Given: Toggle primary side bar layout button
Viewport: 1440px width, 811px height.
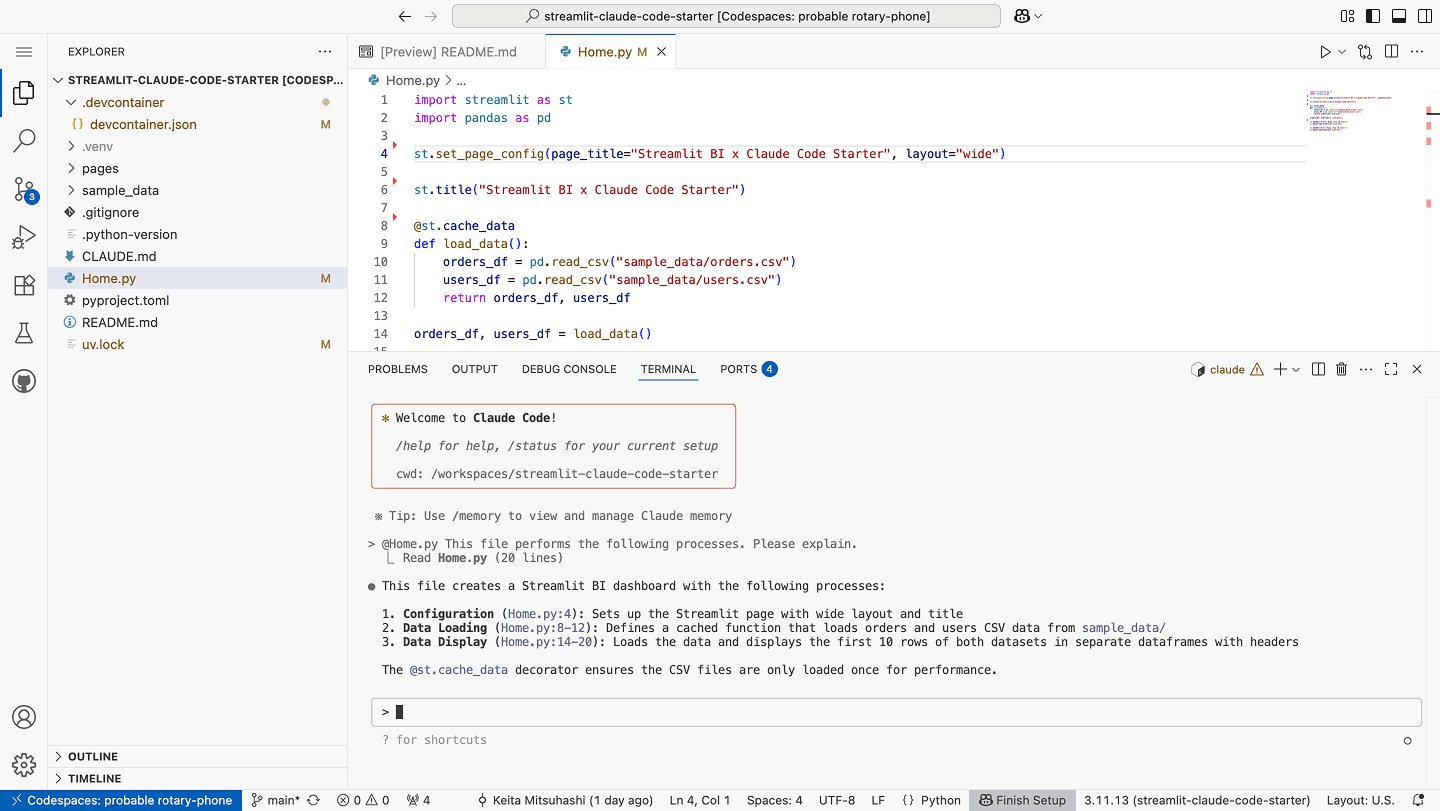Looking at the screenshot, I should pyautogui.click(x=1373, y=16).
